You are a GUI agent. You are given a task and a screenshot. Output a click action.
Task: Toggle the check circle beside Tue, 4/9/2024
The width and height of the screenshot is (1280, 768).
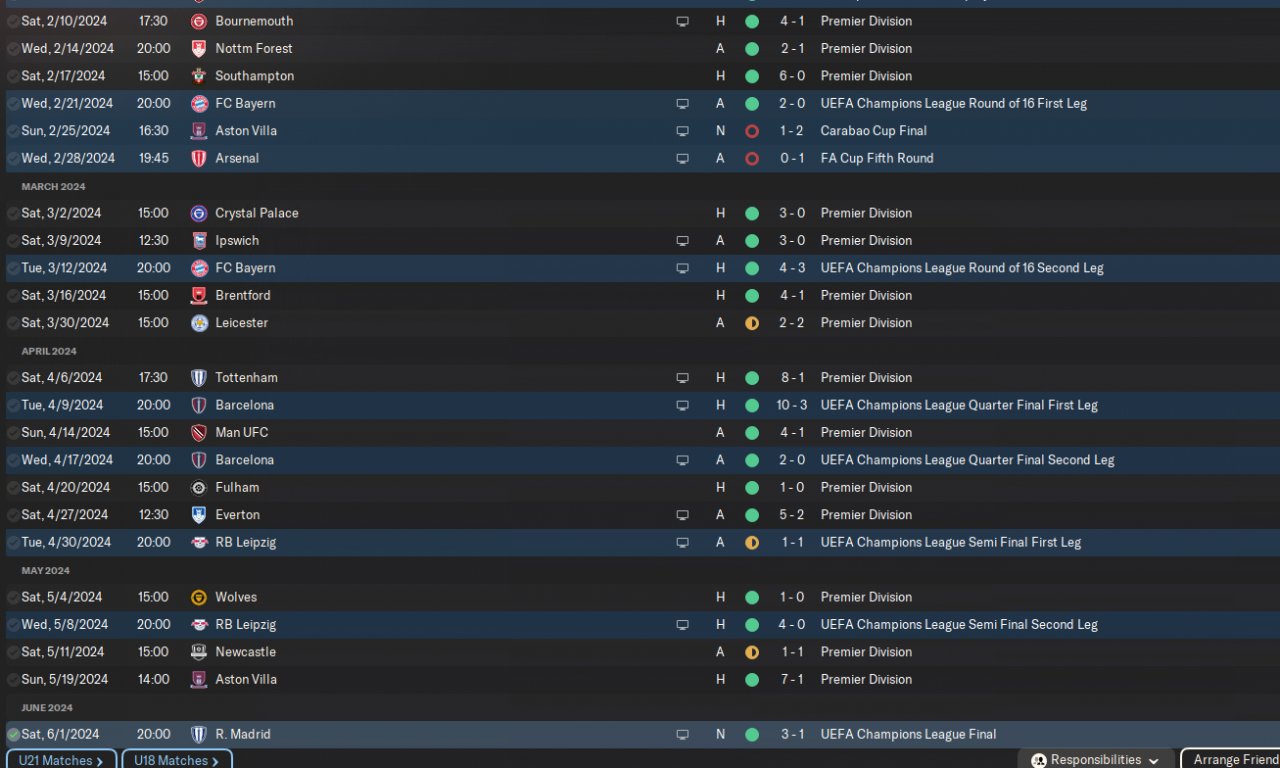click(13, 405)
